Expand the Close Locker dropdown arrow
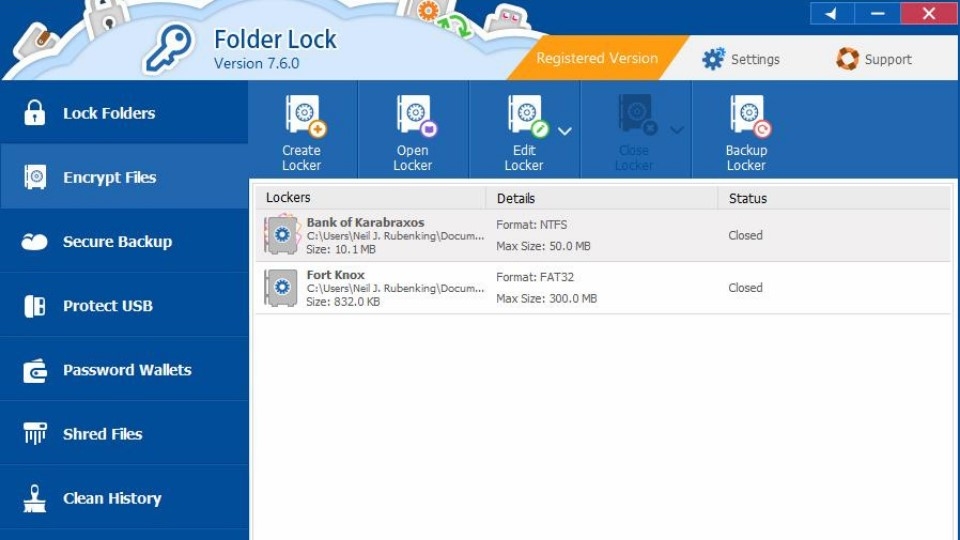The height and width of the screenshot is (540, 960). click(x=677, y=130)
